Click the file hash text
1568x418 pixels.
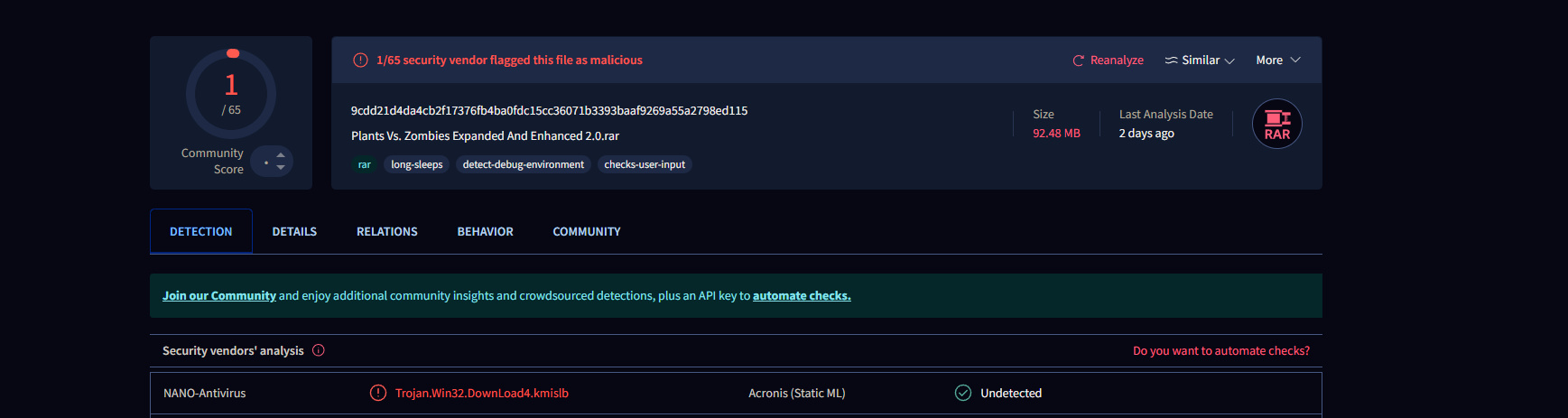549,111
